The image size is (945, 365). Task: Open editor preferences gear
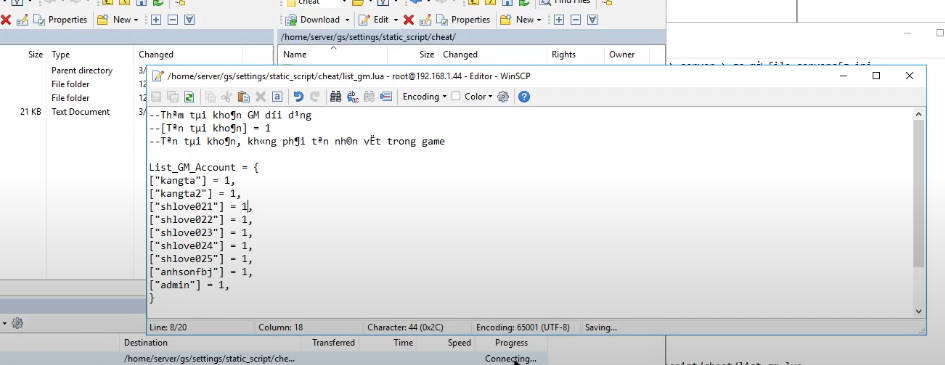503,96
